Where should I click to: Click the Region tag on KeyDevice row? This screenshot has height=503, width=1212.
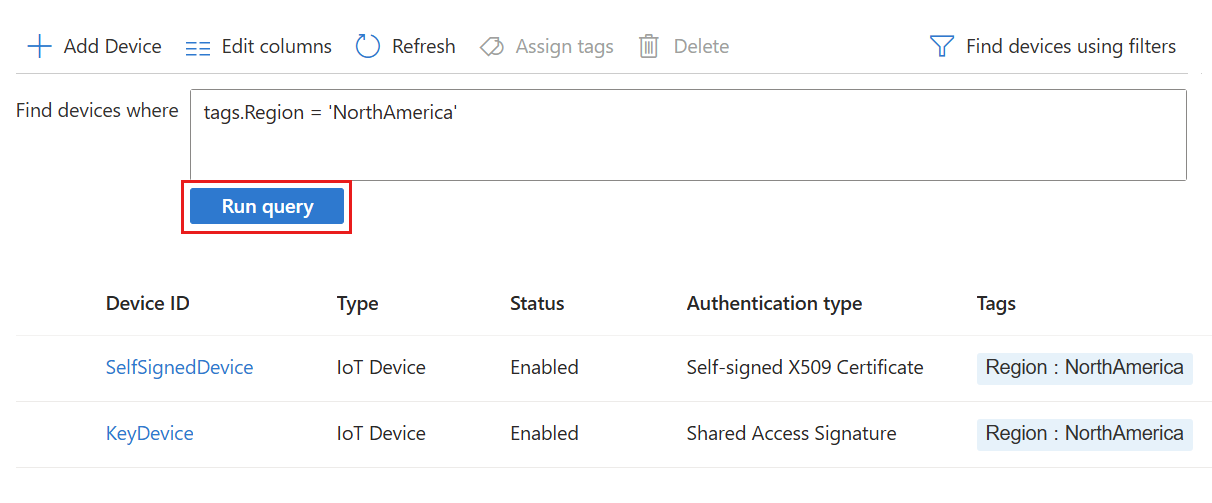1084,433
